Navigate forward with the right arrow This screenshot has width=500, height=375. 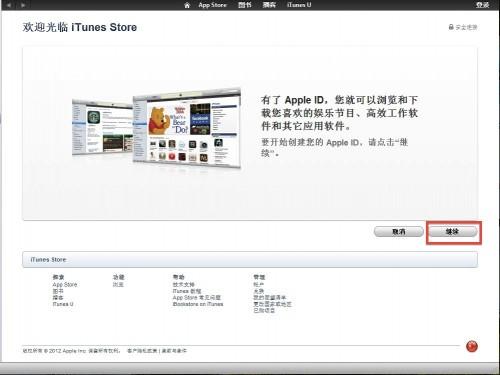23,5
